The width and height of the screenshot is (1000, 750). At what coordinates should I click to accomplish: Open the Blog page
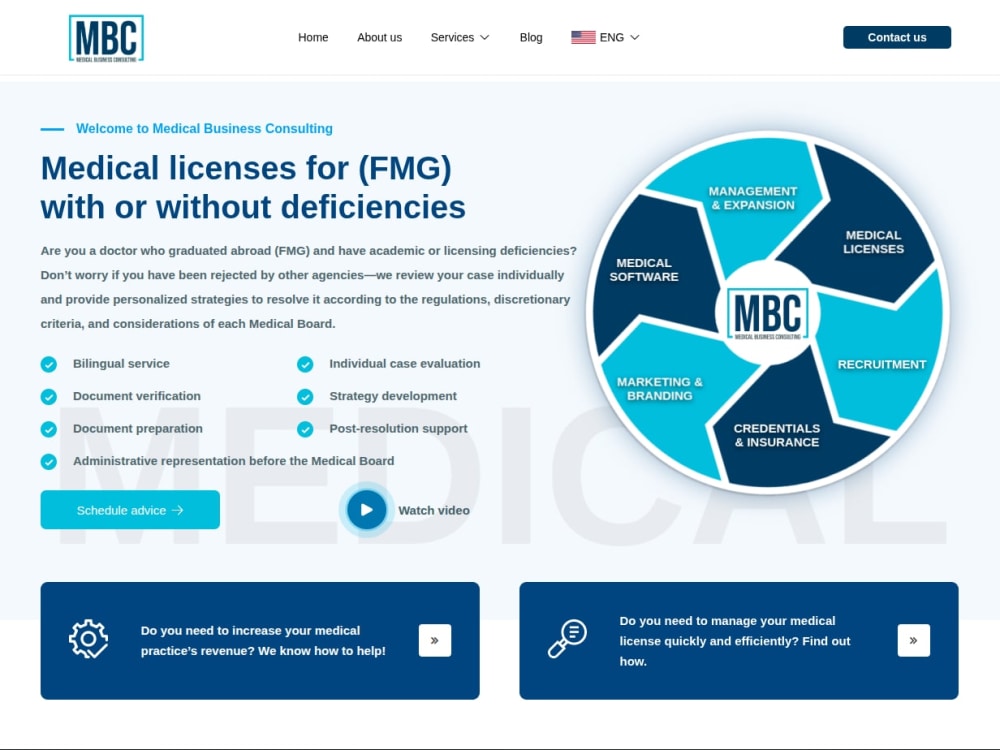[531, 38]
